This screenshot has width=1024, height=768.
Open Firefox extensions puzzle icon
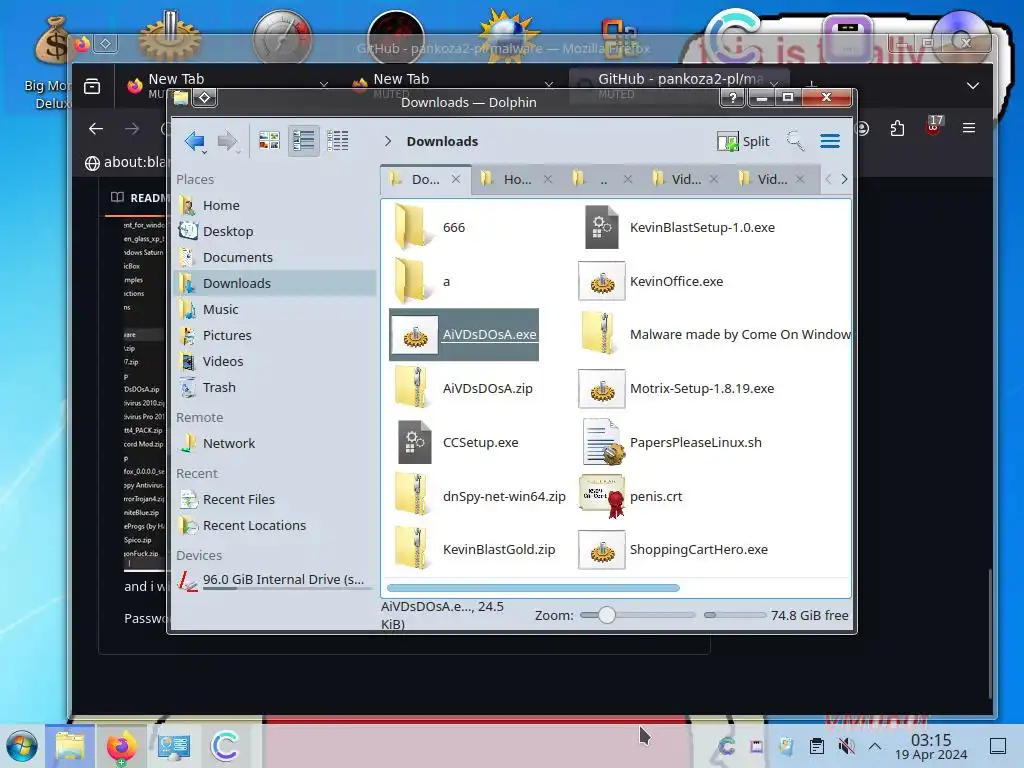(x=897, y=129)
